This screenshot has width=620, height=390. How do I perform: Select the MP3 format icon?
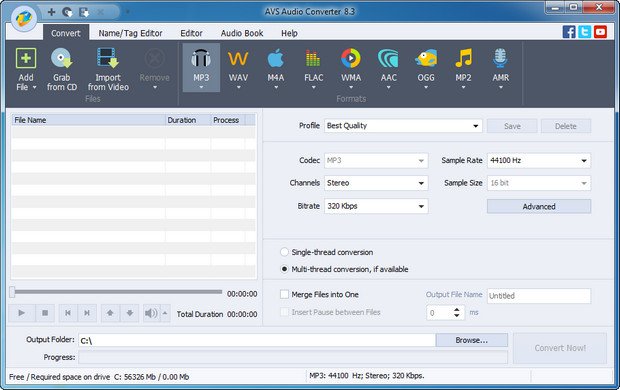201,58
